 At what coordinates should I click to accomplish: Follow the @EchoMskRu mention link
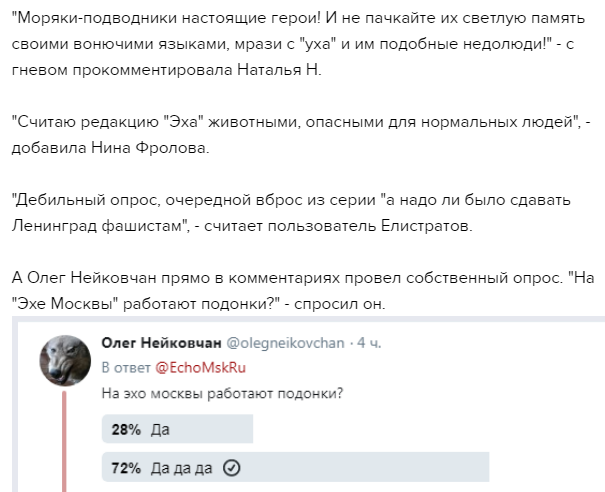click(x=200, y=367)
